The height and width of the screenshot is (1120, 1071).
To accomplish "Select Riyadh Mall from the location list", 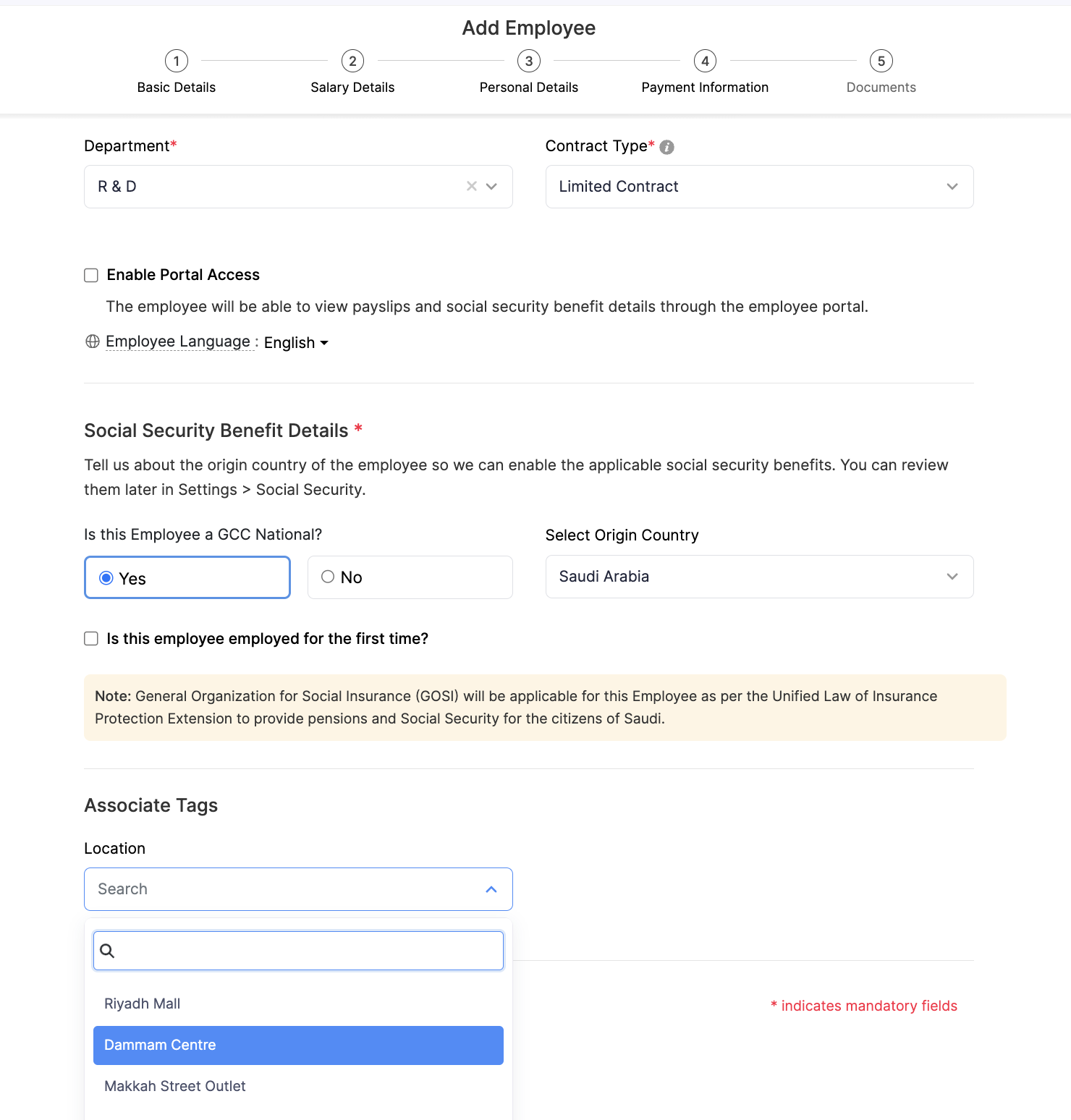I will [x=142, y=1004].
